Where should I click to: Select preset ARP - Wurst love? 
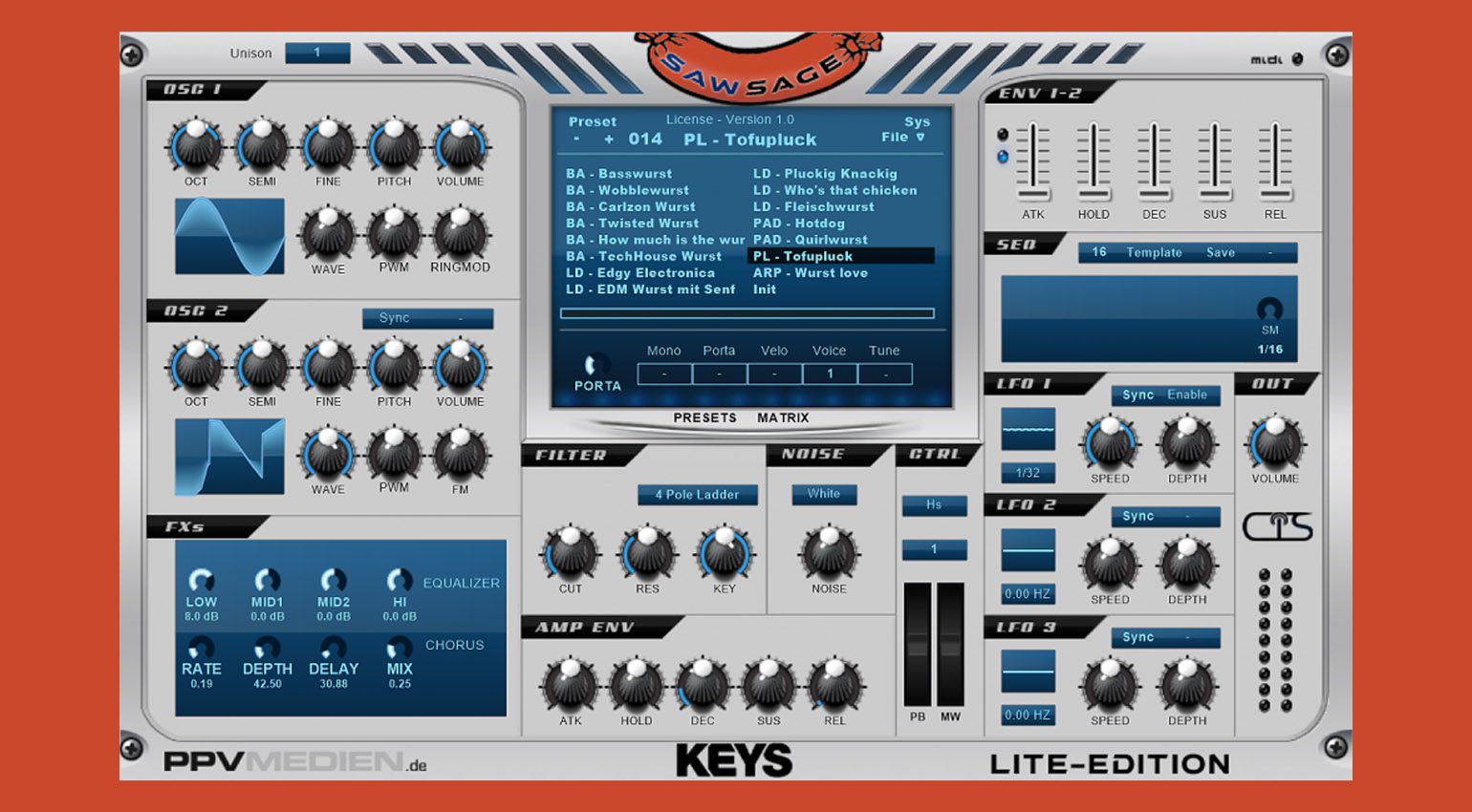(x=811, y=272)
